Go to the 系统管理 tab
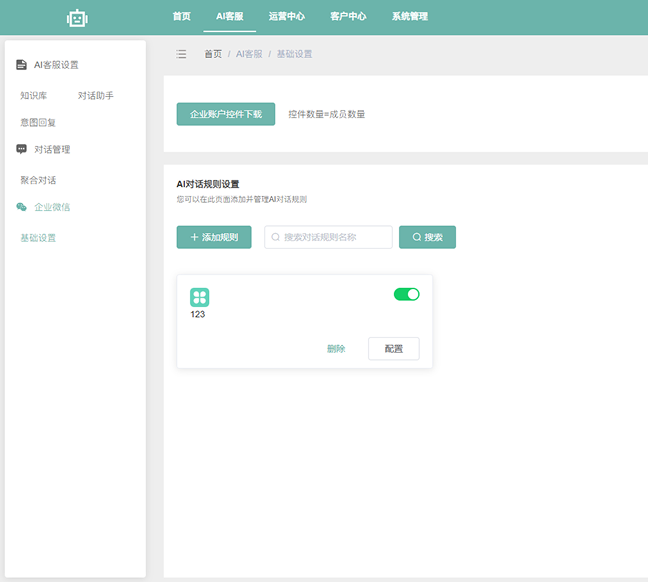The width and height of the screenshot is (648, 582). point(410,17)
